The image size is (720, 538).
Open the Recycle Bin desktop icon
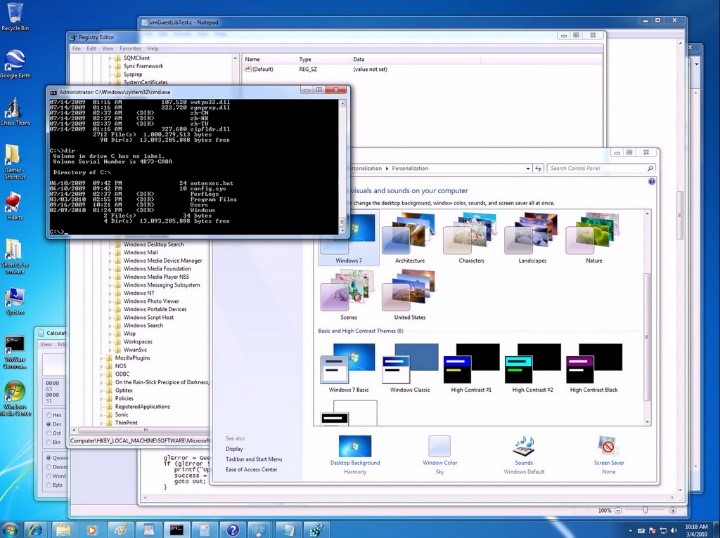15,16
